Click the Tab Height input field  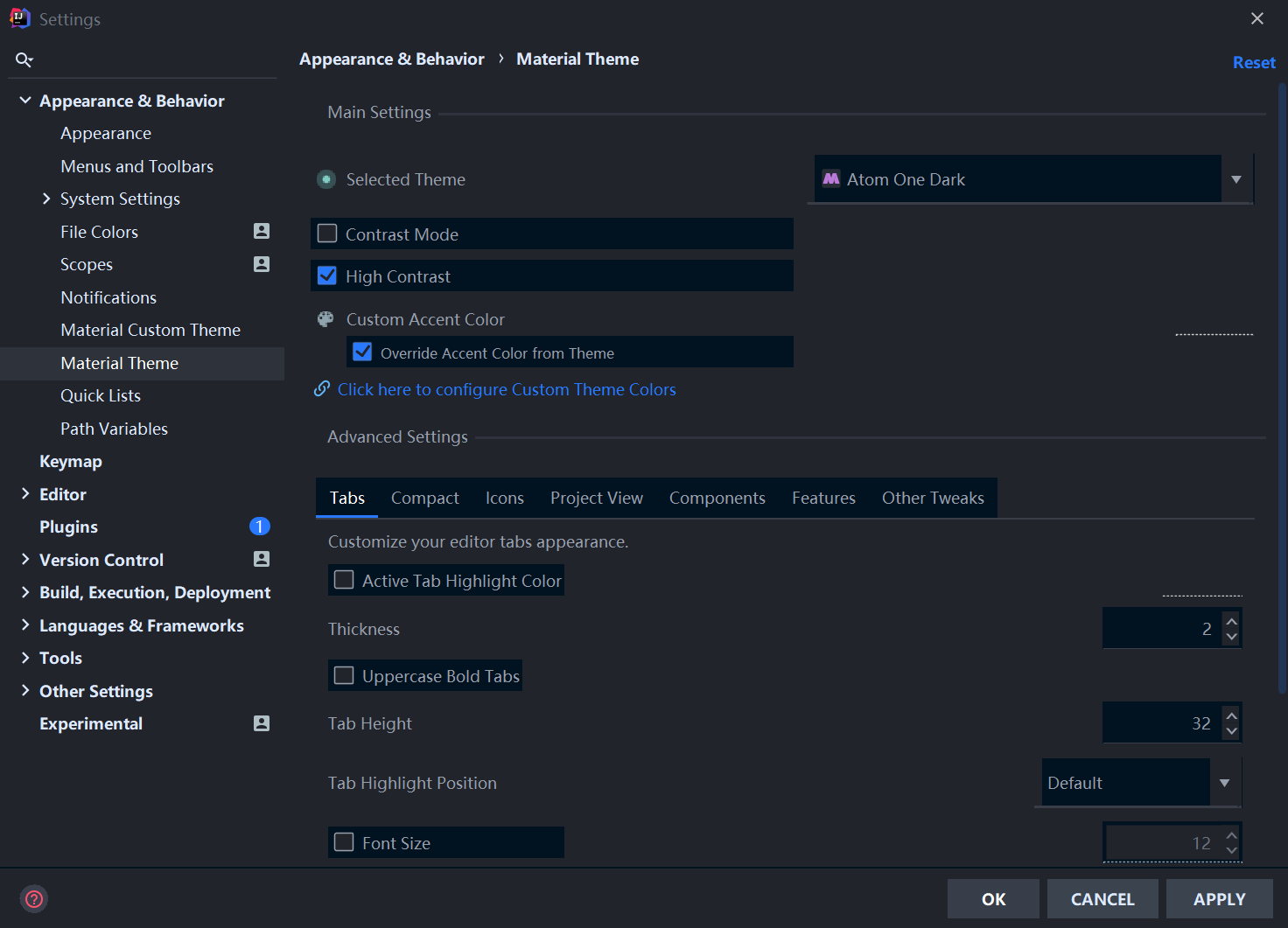coord(1163,723)
